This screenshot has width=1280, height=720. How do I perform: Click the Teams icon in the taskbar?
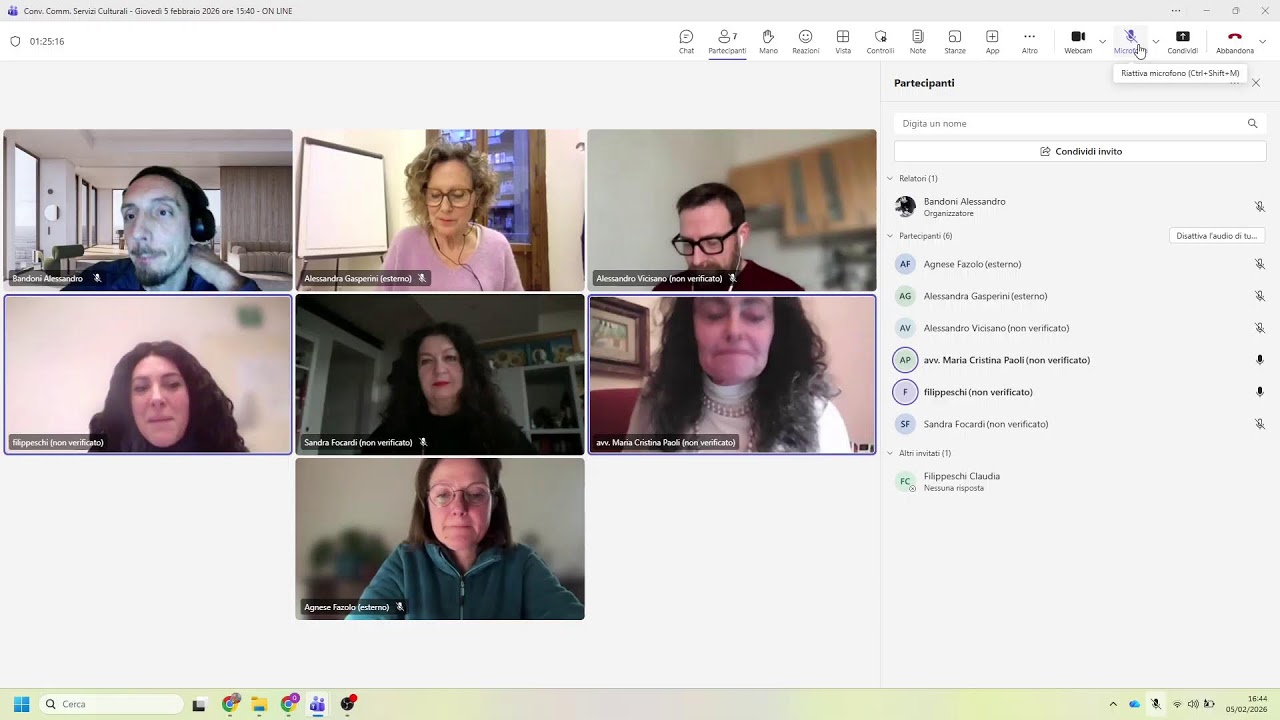pyautogui.click(x=317, y=704)
